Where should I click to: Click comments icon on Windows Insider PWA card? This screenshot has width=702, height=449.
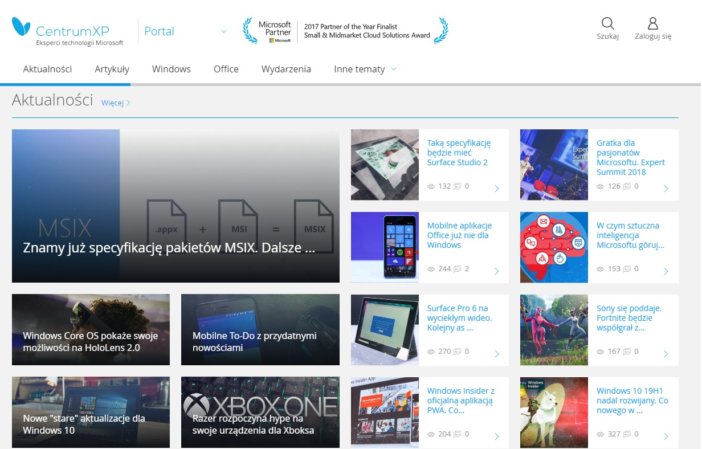[x=457, y=434]
